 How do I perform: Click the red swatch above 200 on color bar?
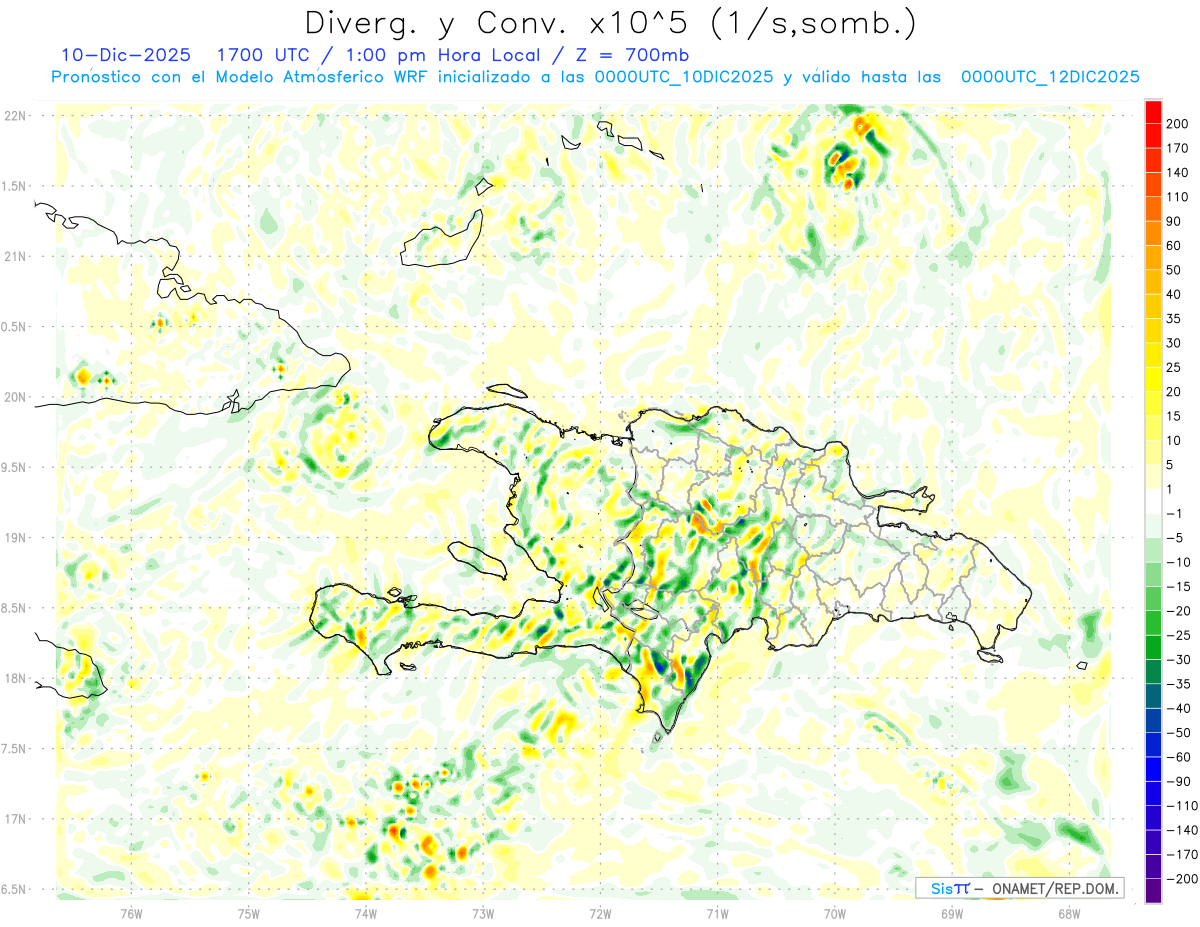tap(1153, 112)
